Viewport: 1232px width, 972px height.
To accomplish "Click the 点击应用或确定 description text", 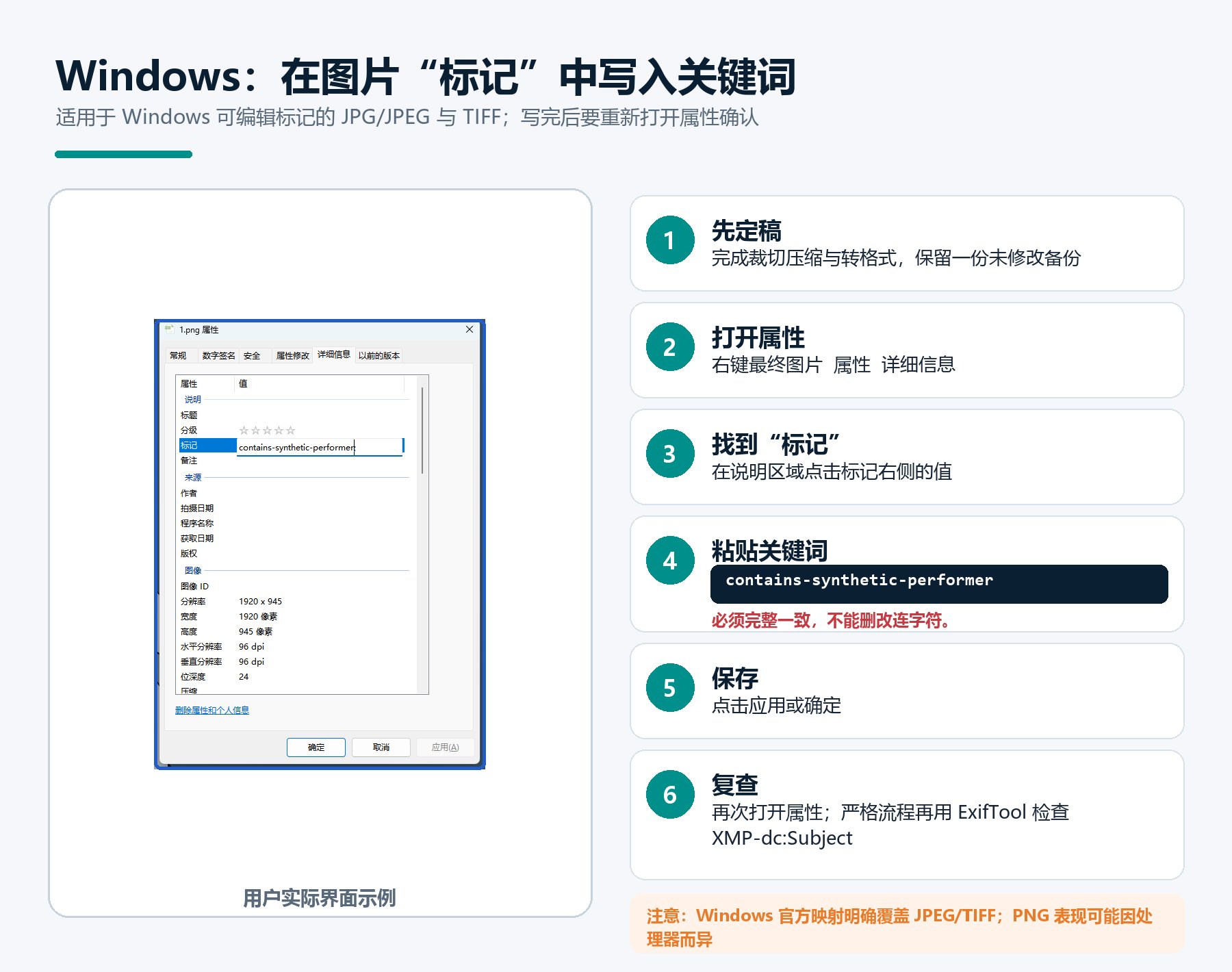I will pyautogui.click(x=776, y=706).
